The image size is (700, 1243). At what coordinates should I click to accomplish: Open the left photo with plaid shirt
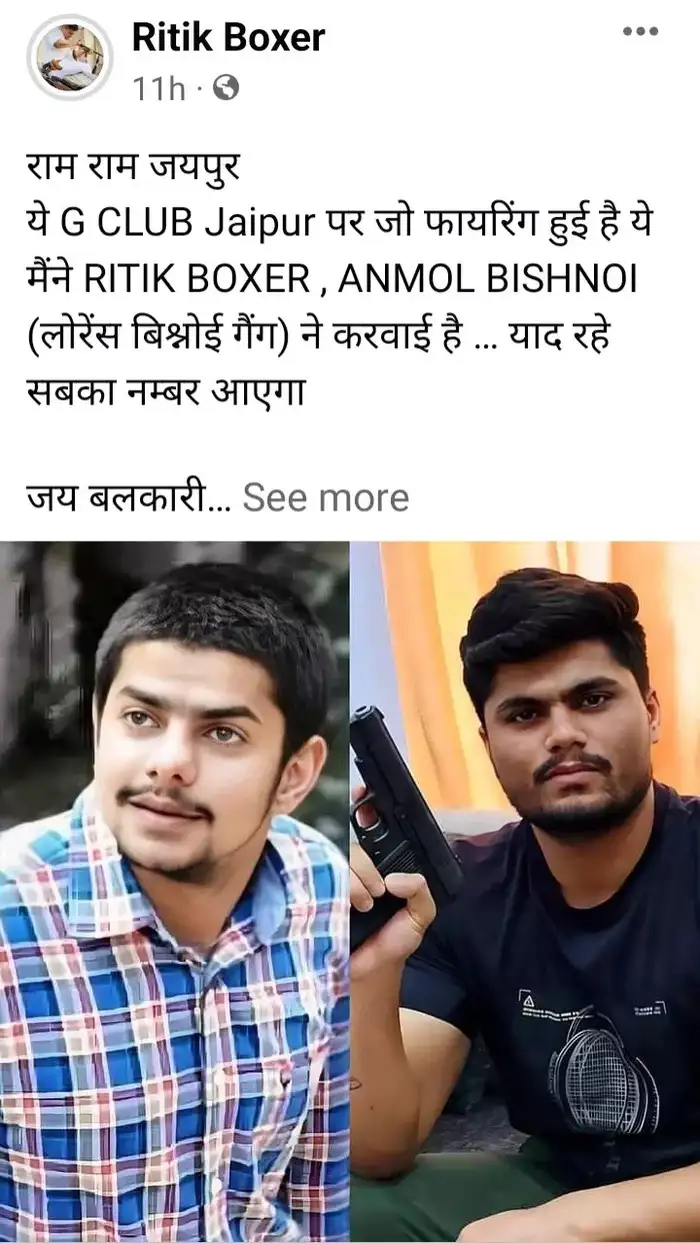click(x=174, y=891)
